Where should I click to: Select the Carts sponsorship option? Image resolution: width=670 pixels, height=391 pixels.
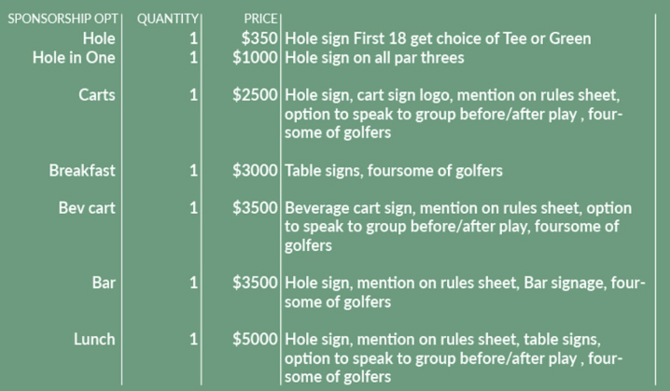pos(97,95)
